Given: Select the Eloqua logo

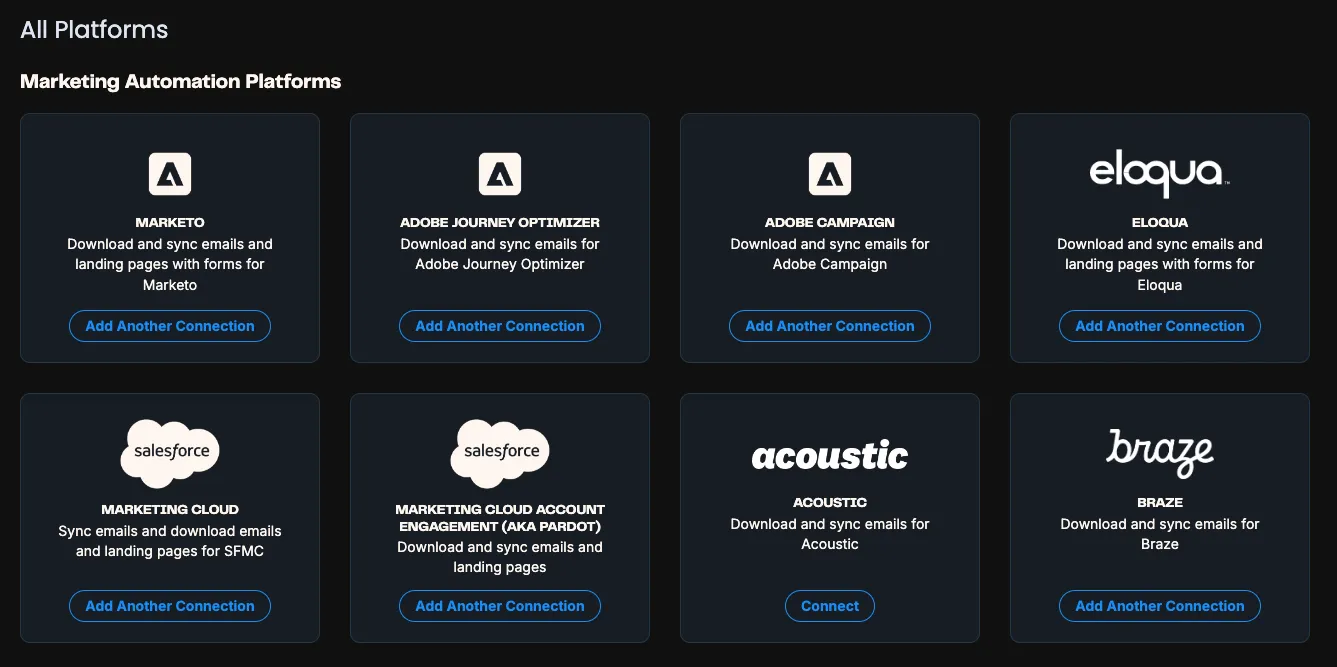Looking at the screenshot, I should click(x=1159, y=173).
